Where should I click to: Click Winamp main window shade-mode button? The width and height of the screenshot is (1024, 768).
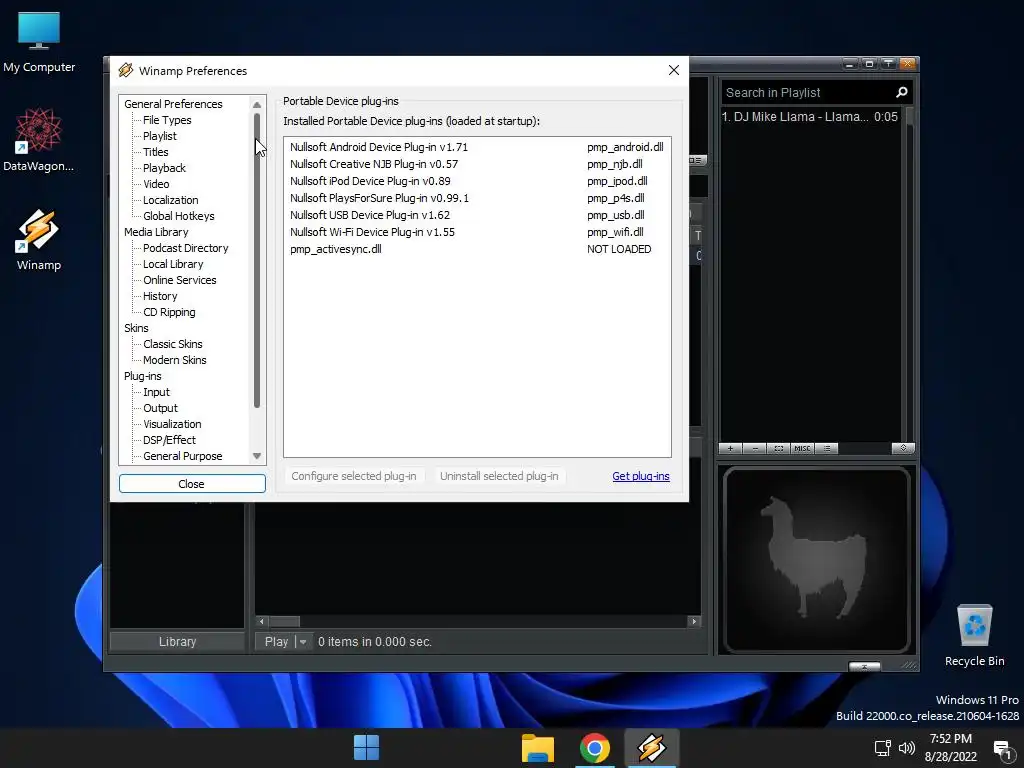(888, 63)
